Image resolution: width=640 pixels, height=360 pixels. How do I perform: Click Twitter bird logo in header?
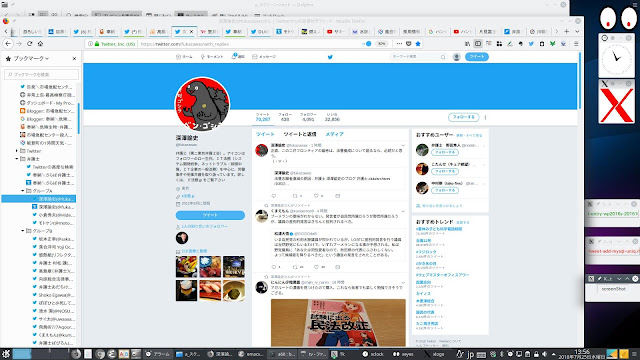pyautogui.click(x=330, y=57)
